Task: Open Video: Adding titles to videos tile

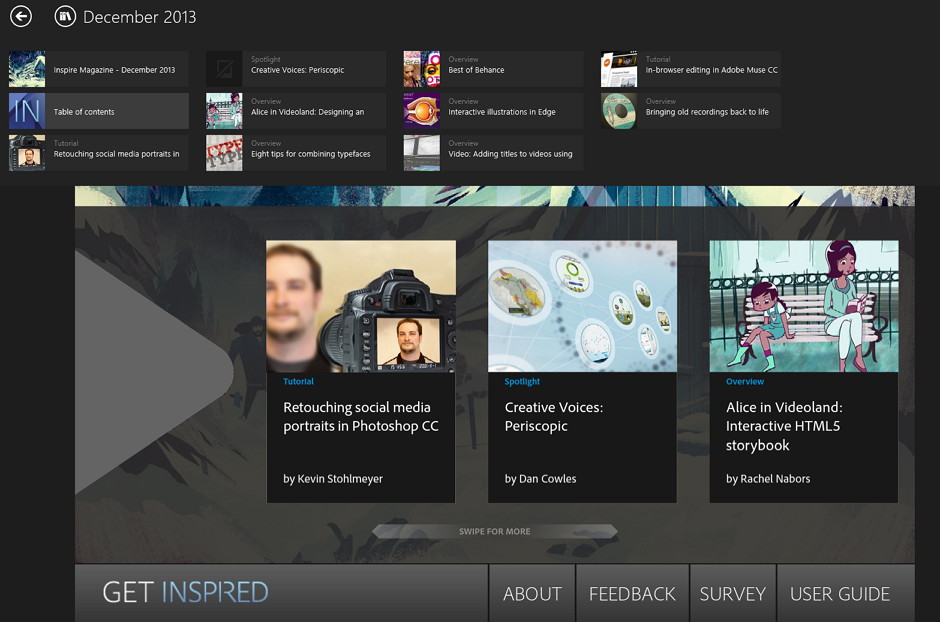Action: click(493, 153)
